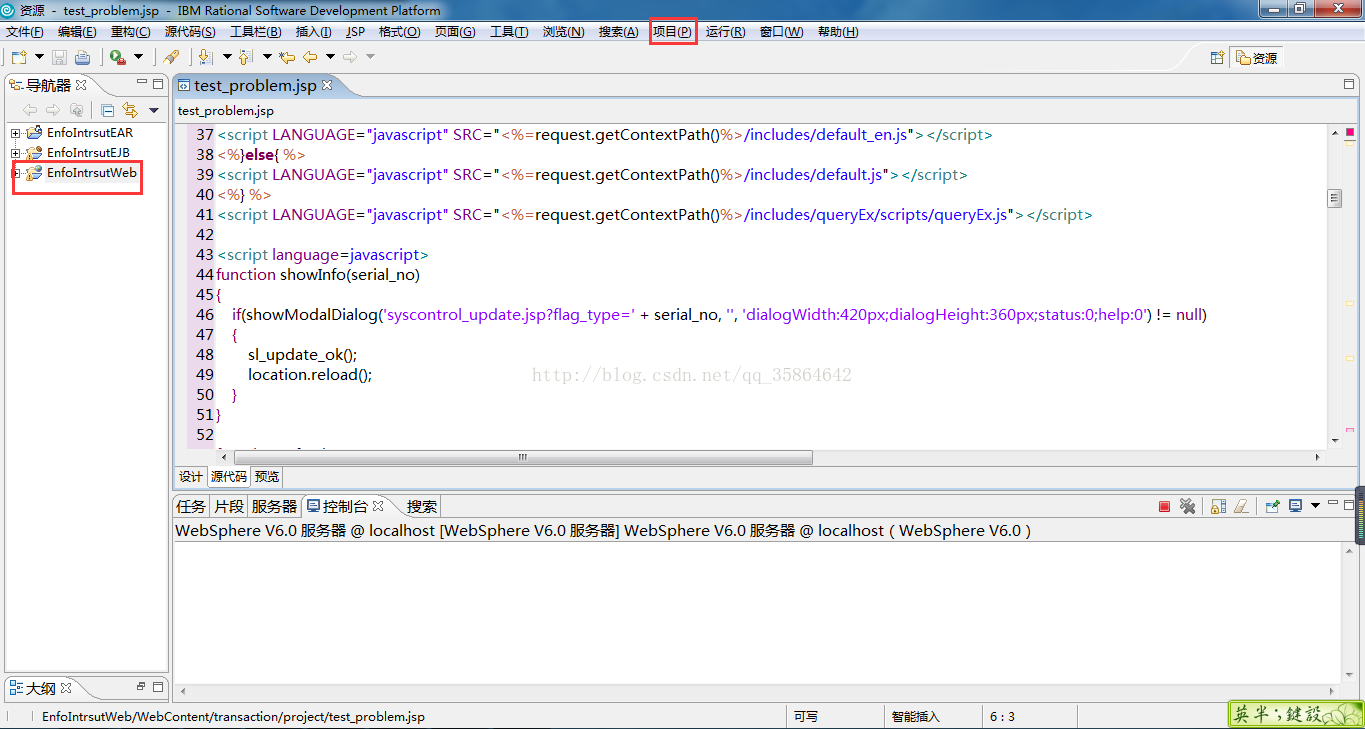
Task: Toggle the Pin Console icon
Action: tap(1272, 507)
